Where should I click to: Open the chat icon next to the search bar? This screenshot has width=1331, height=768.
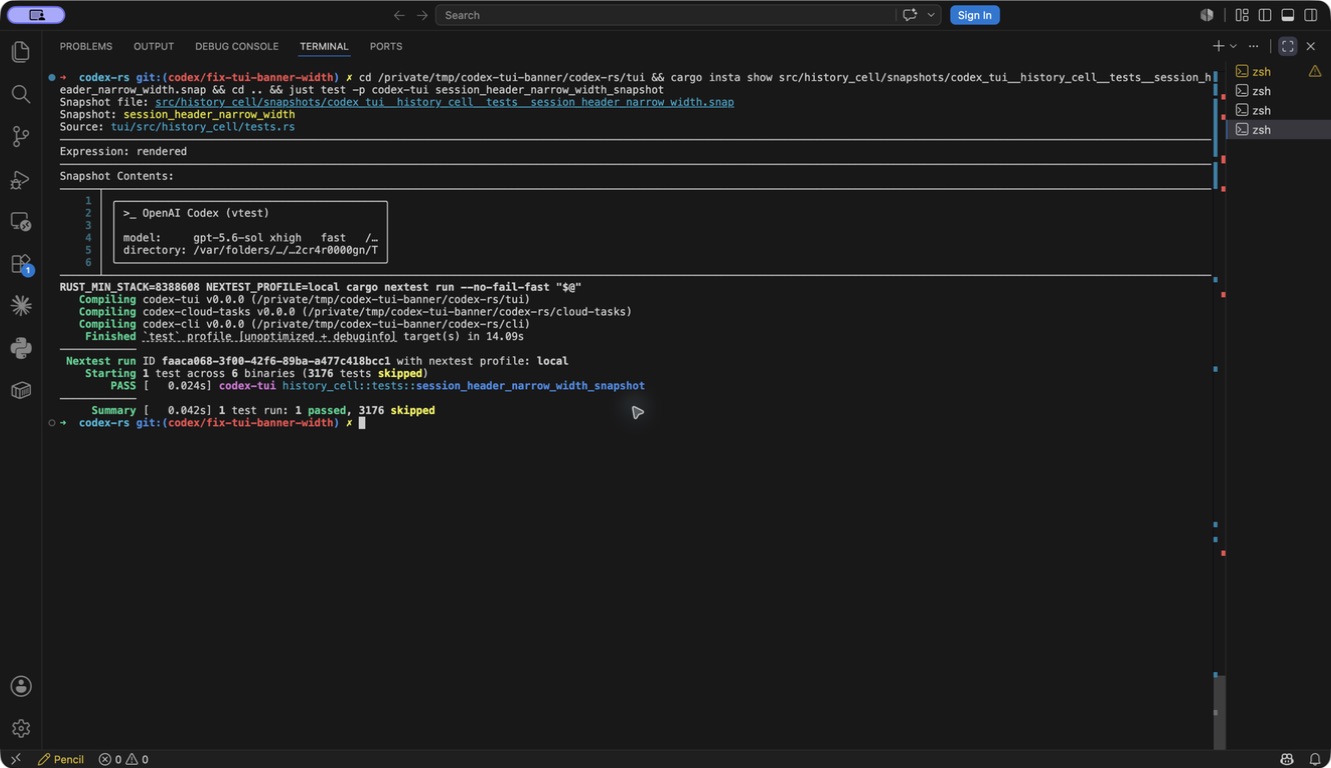(910, 15)
